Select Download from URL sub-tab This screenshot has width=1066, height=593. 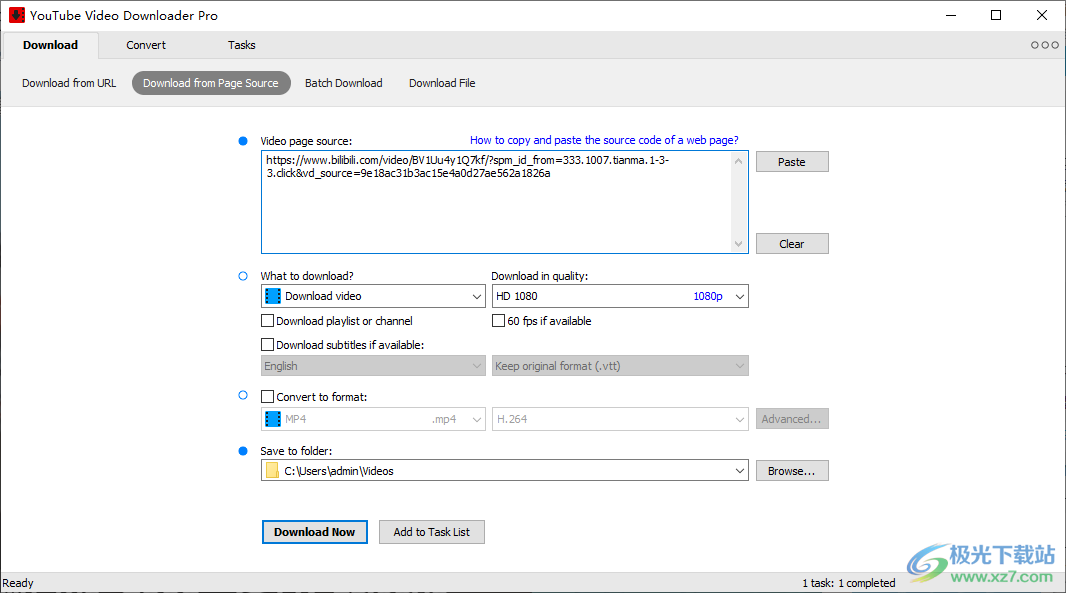click(x=69, y=83)
